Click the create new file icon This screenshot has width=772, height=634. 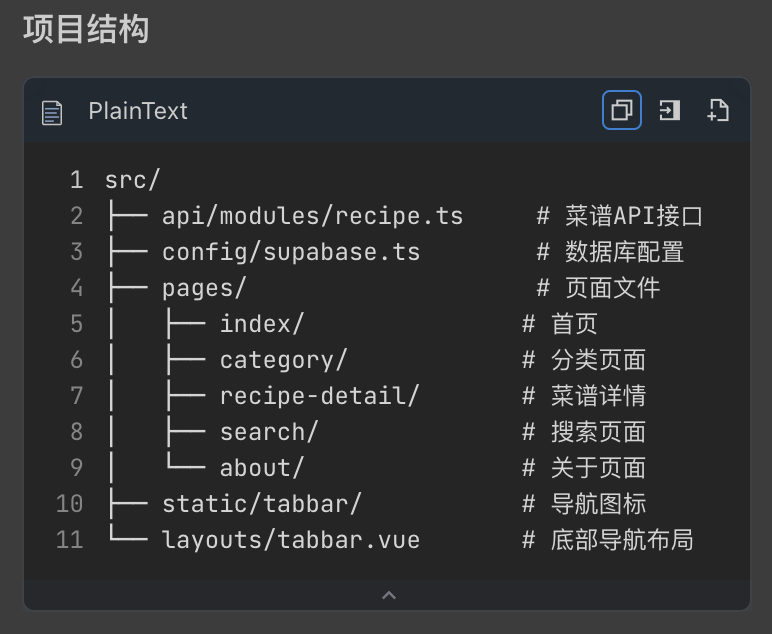(x=717, y=110)
